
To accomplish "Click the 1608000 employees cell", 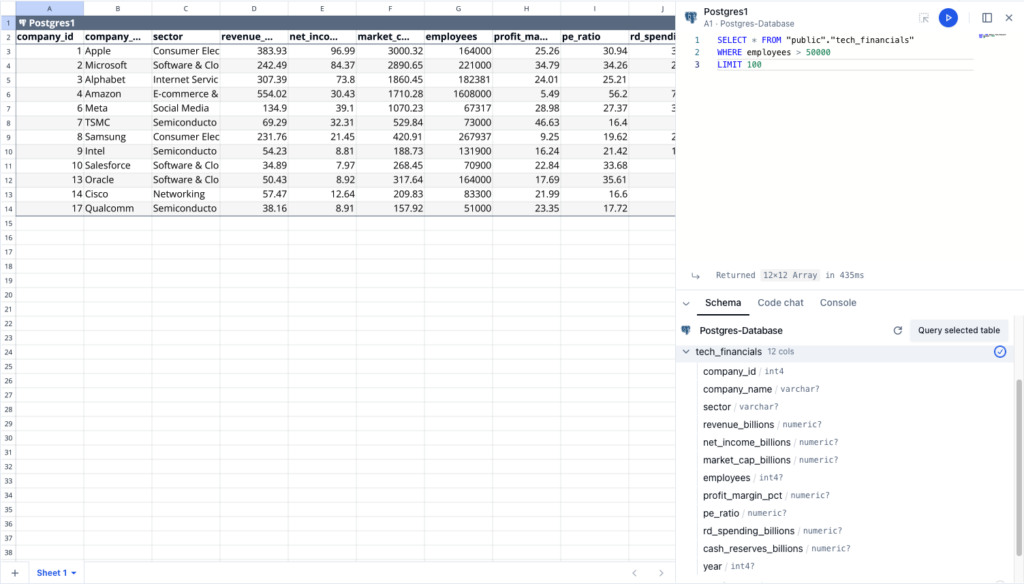I will [458, 94].
